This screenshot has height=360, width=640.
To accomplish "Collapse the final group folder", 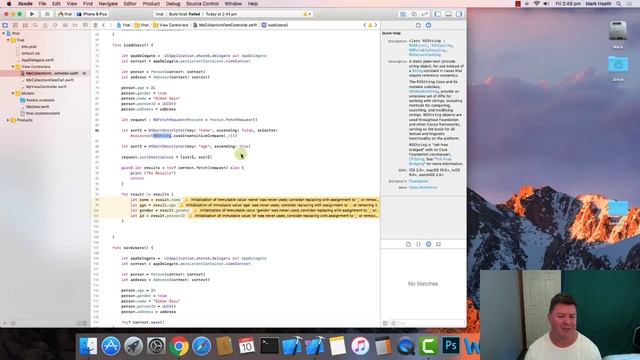I will pos(8,40).
